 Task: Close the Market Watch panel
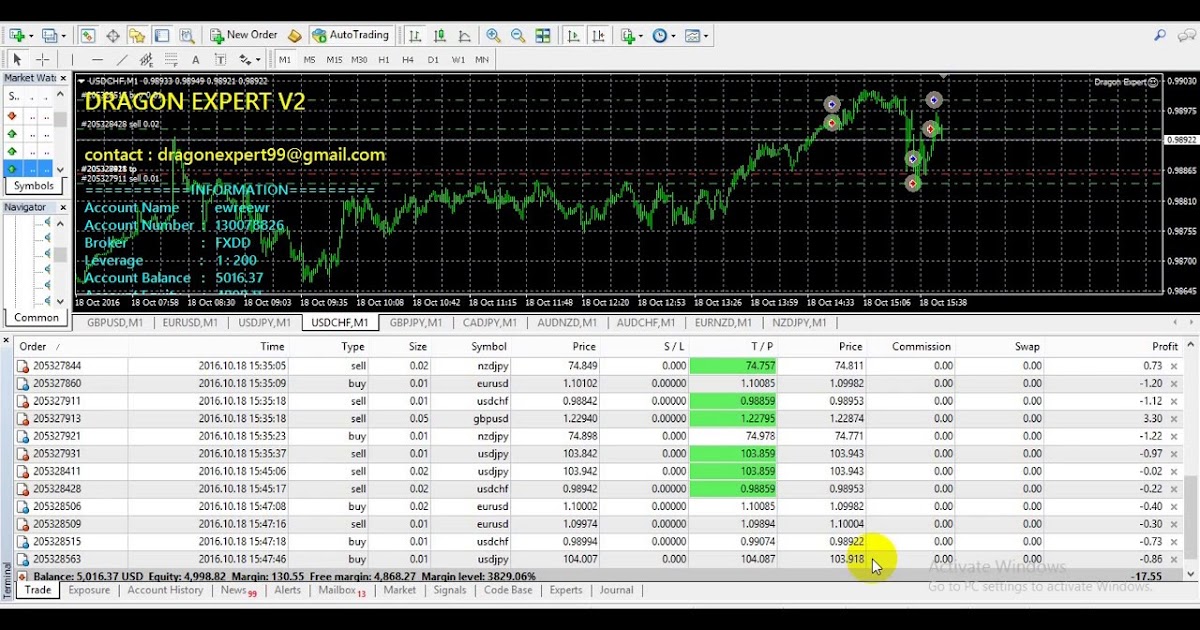(x=63, y=78)
